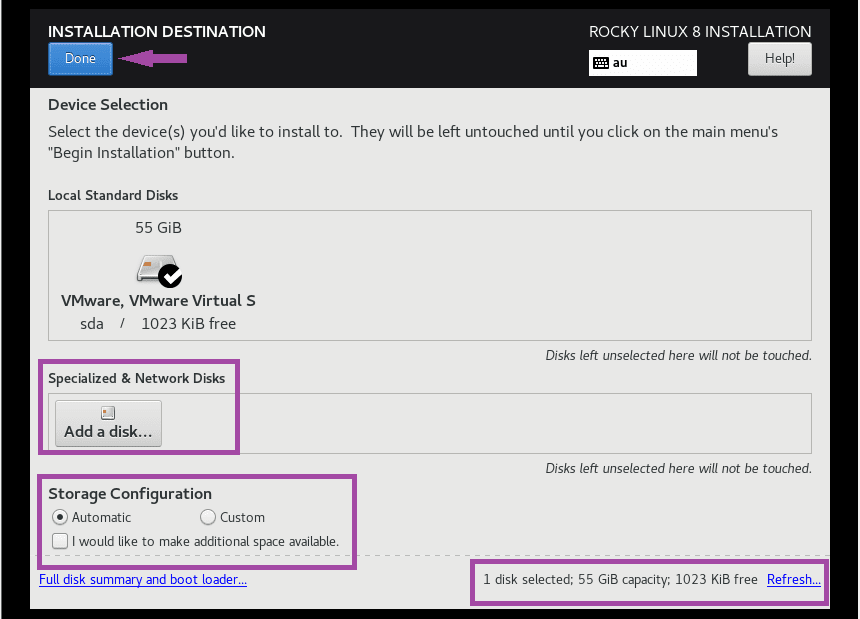Select the 55 GiB disk label
The width and height of the screenshot is (860, 619).
coord(158,228)
